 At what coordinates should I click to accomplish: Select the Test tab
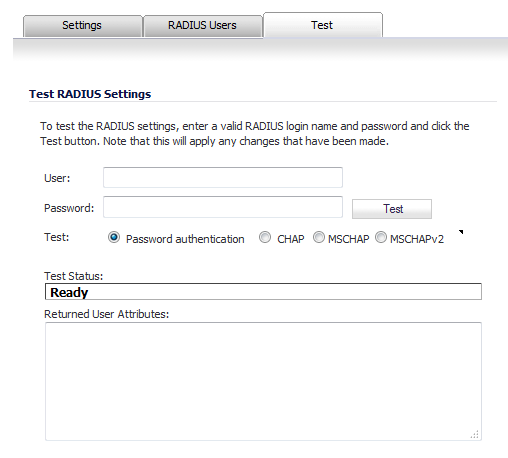click(322, 25)
